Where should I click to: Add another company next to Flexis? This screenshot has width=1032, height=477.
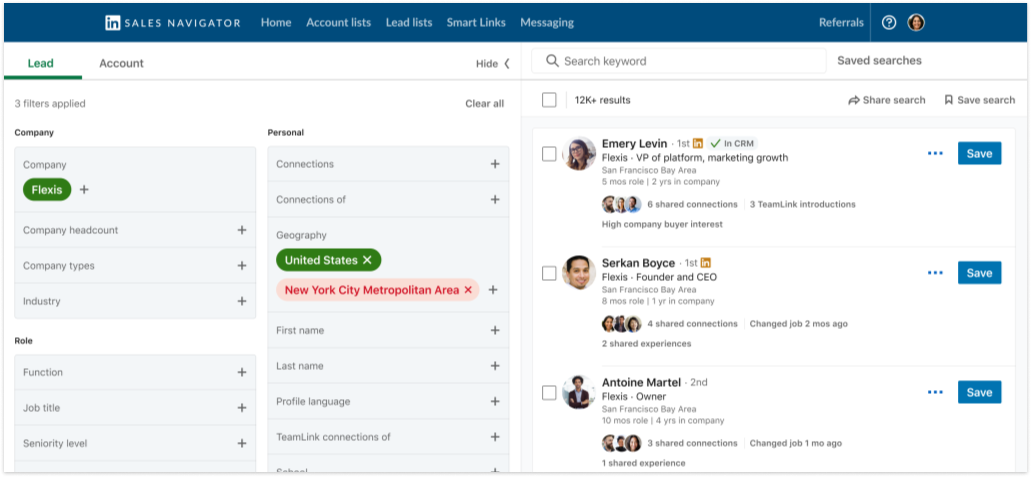point(84,189)
